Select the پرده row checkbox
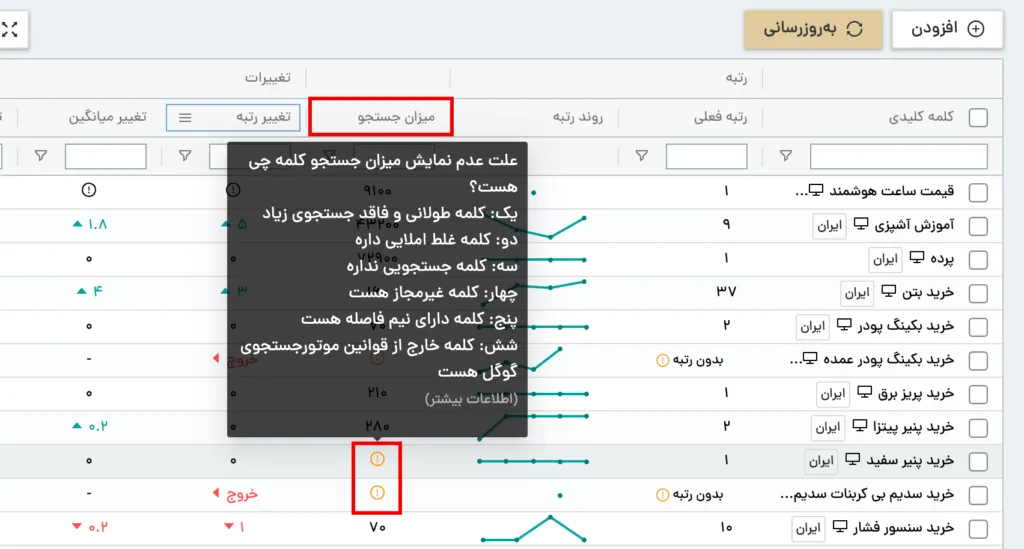Screen dimensions: 1024x549 click(x=978, y=259)
